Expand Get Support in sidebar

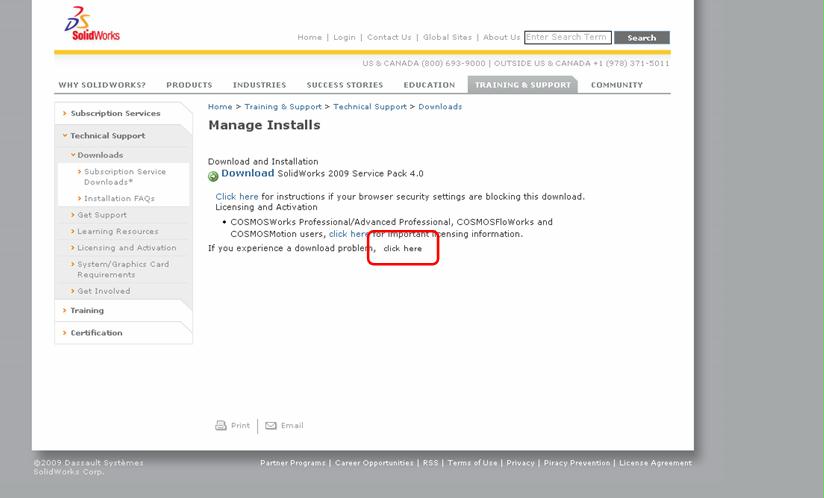[x=101, y=215]
